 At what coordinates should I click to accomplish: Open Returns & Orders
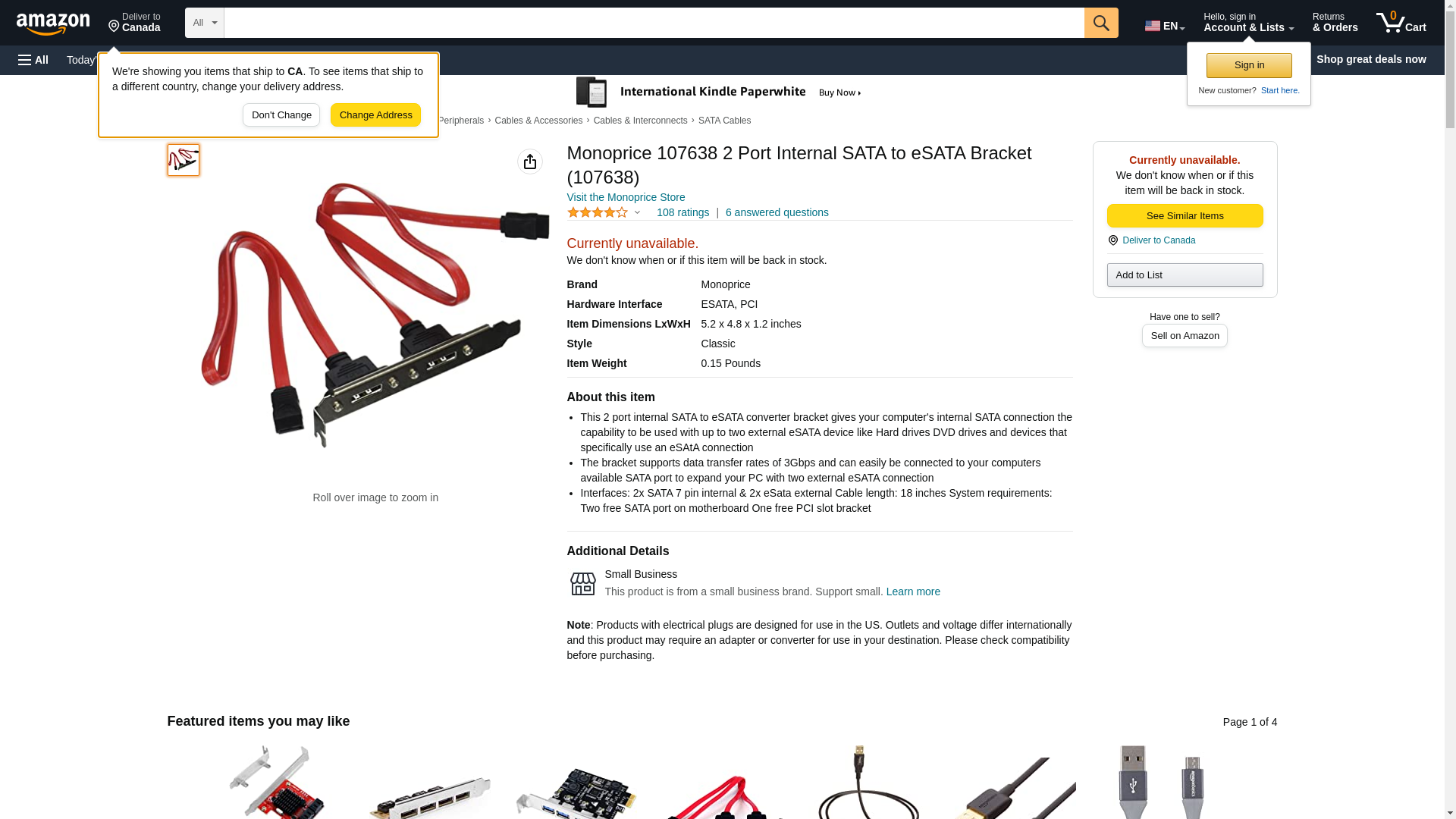pyautogui.click(x=1335, y=23)
